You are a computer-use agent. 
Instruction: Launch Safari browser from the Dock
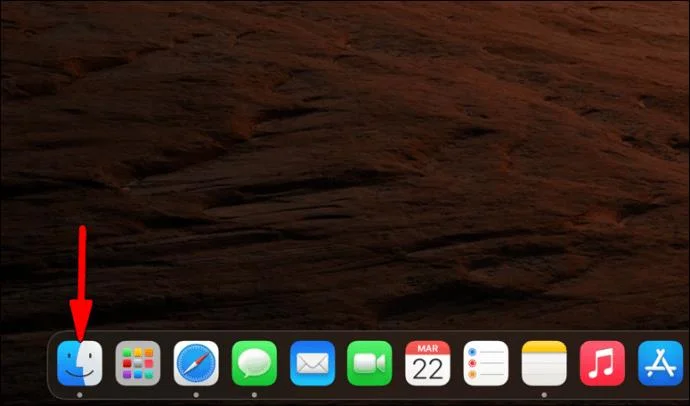tap(196, 363)
